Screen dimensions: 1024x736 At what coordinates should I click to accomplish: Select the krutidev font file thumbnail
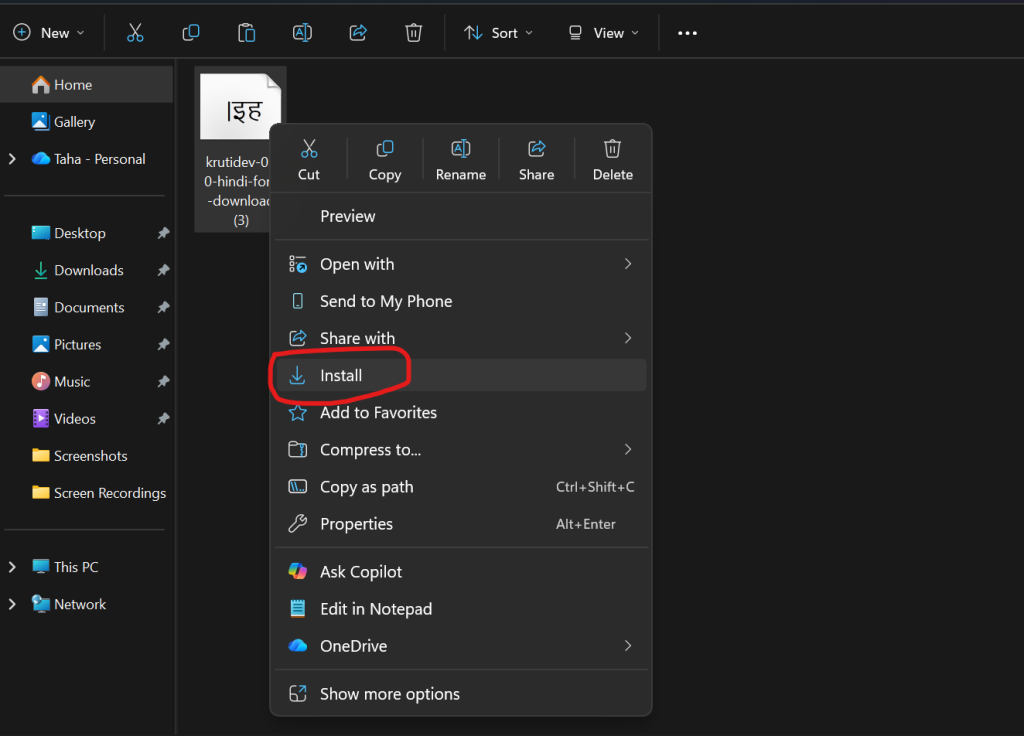click(240, 106)
